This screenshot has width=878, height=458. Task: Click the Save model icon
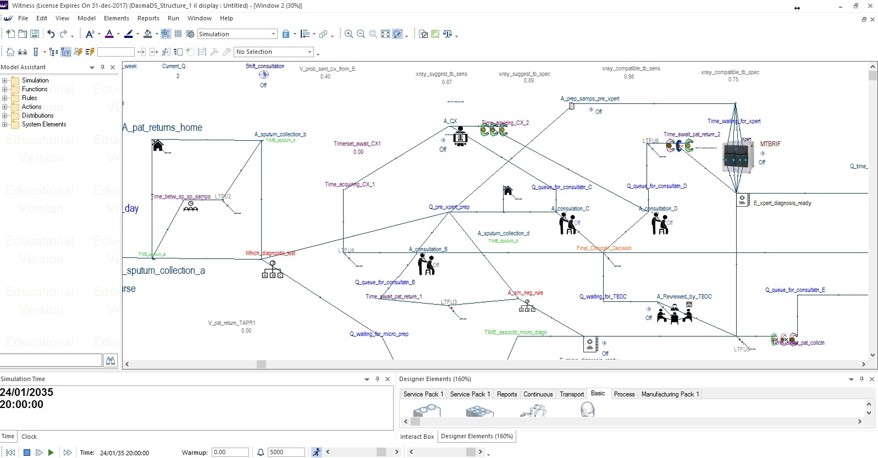pos(34,34)
